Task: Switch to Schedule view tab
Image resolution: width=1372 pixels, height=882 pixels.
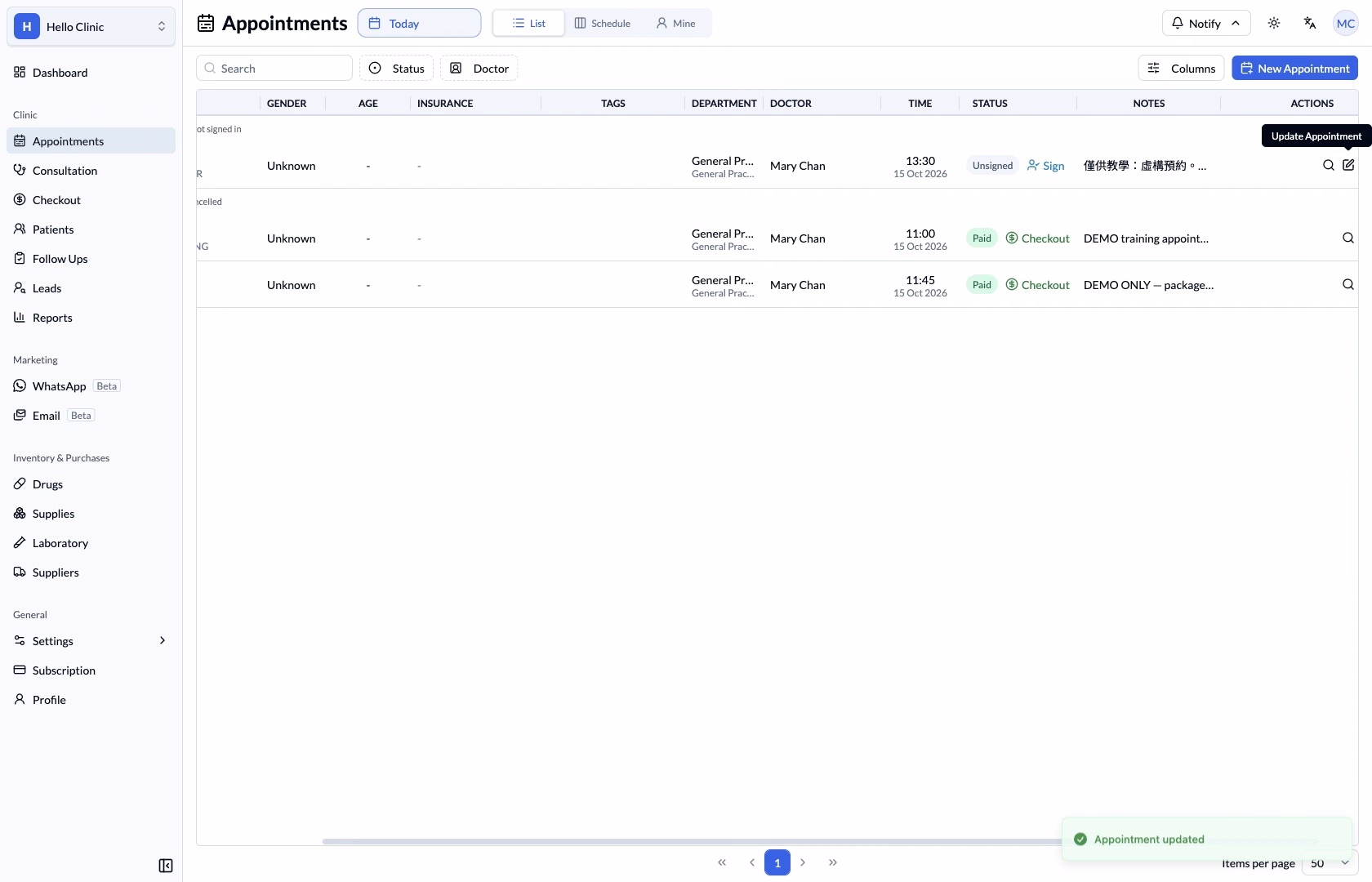Action: click(603, 23)
